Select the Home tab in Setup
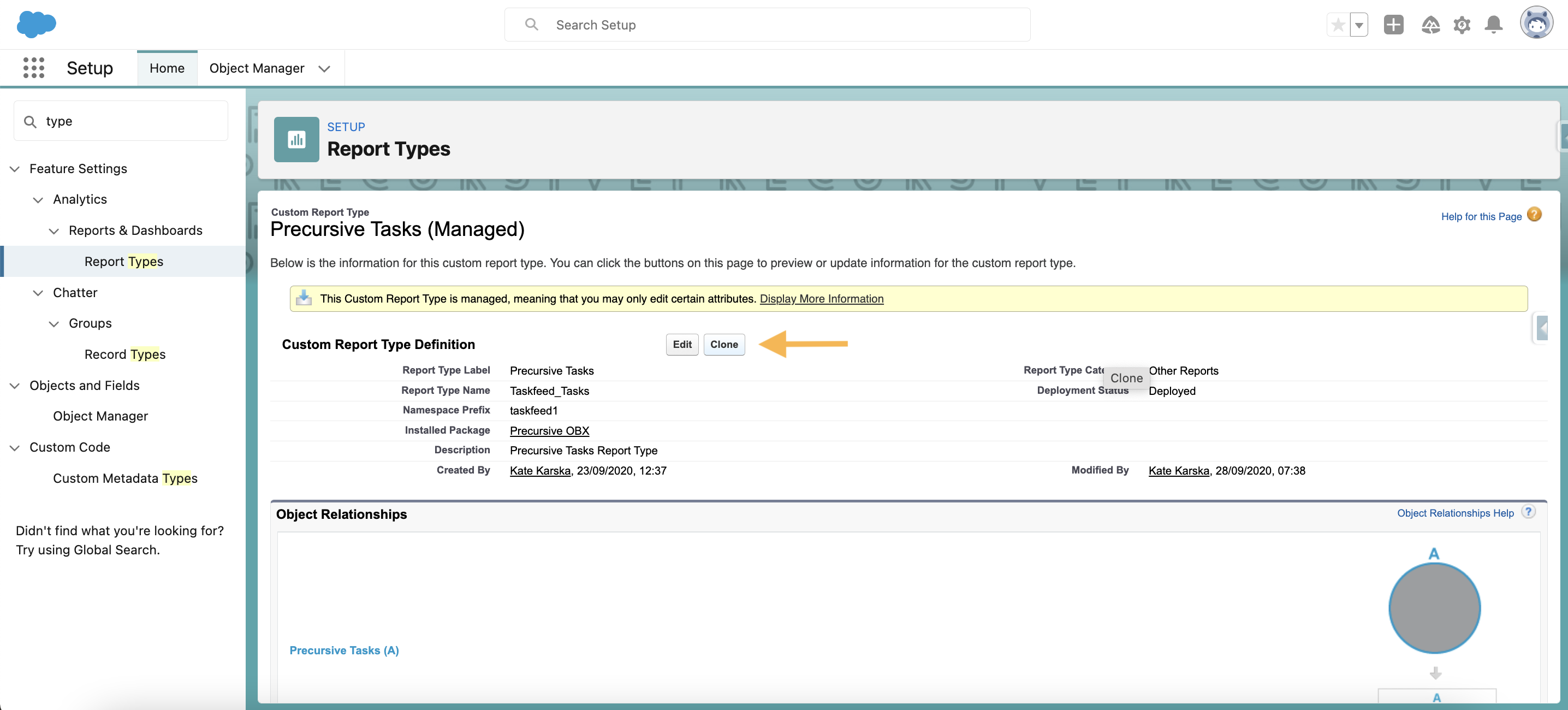Viewport: 1568px width, 710px height. (167, 68)
